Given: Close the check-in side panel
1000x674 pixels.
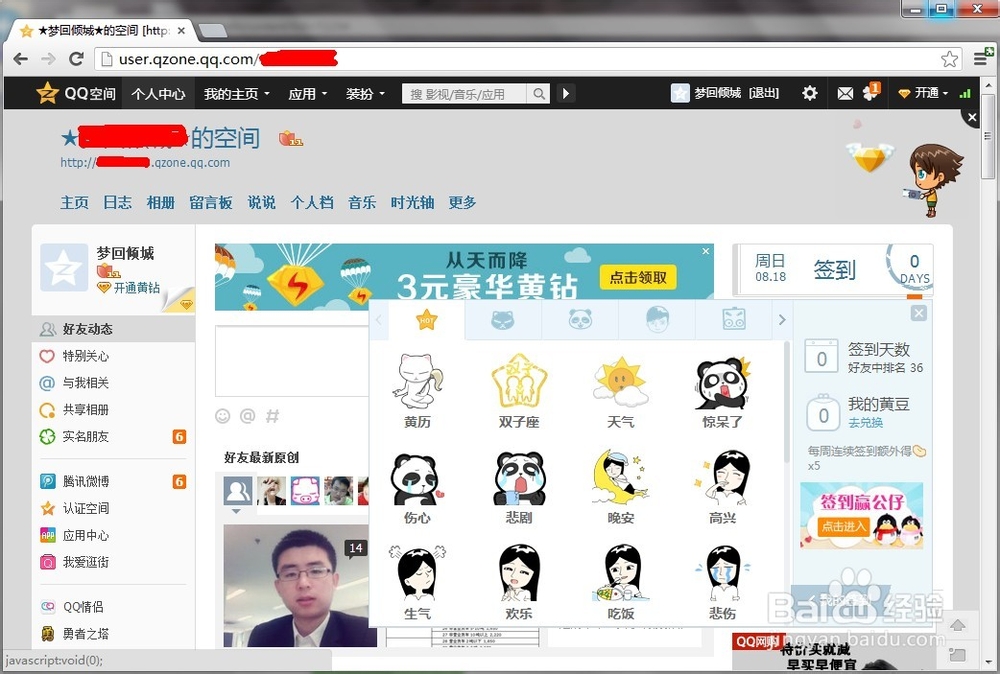Looking at the screenshot, I should pos(918,313).
